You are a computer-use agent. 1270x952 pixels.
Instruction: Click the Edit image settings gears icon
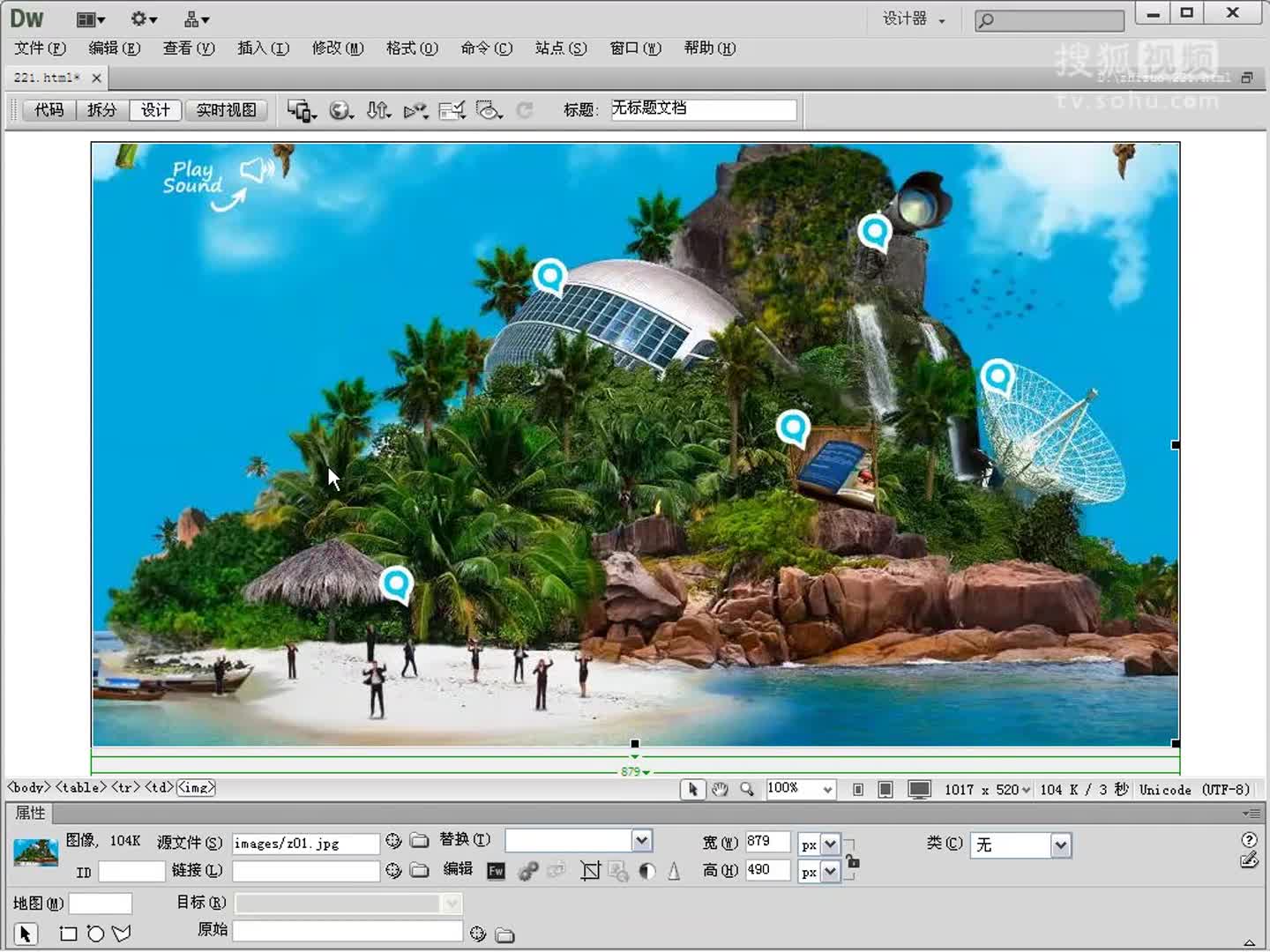pos(528,871)
